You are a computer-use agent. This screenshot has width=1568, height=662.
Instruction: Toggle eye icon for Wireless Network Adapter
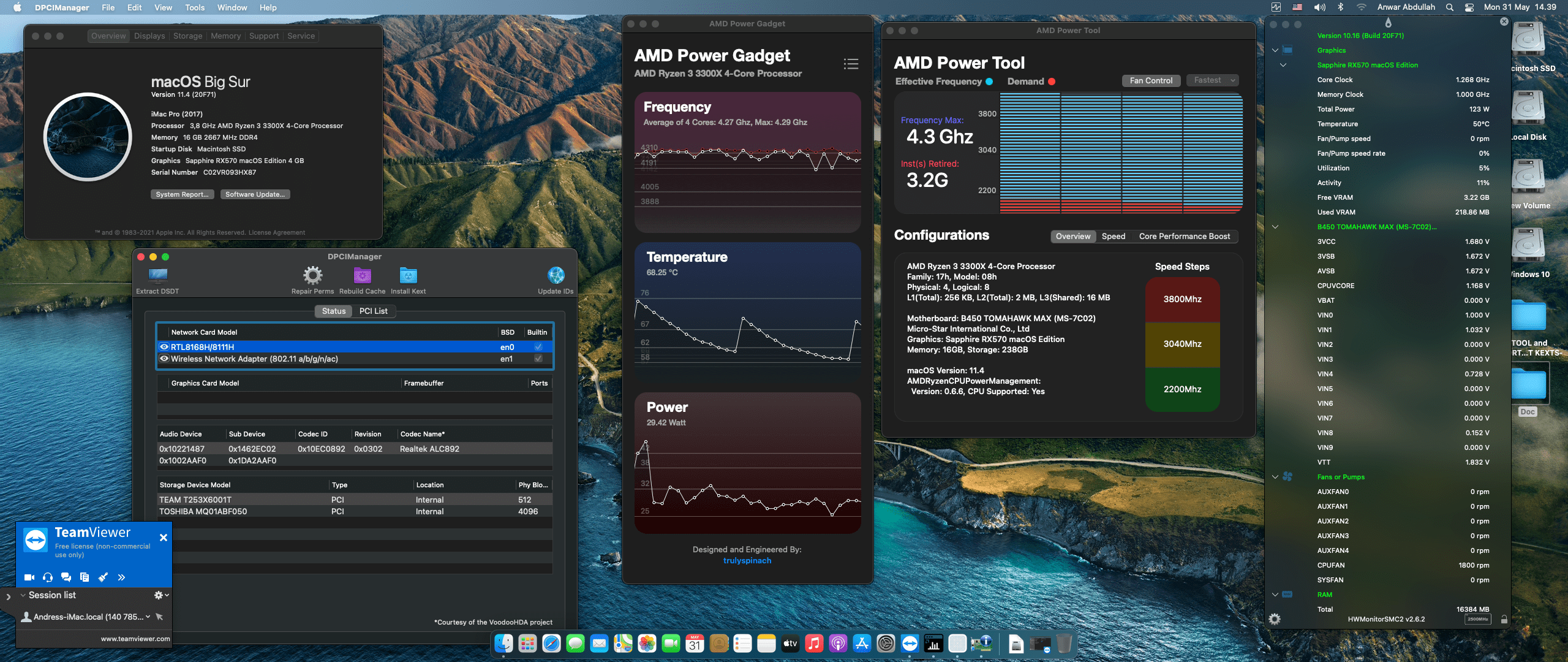164,359
